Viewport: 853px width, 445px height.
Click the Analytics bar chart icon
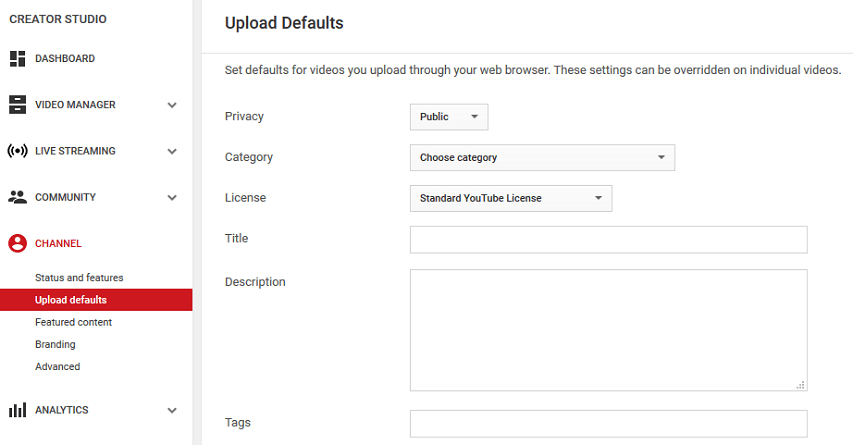[17, 410]
